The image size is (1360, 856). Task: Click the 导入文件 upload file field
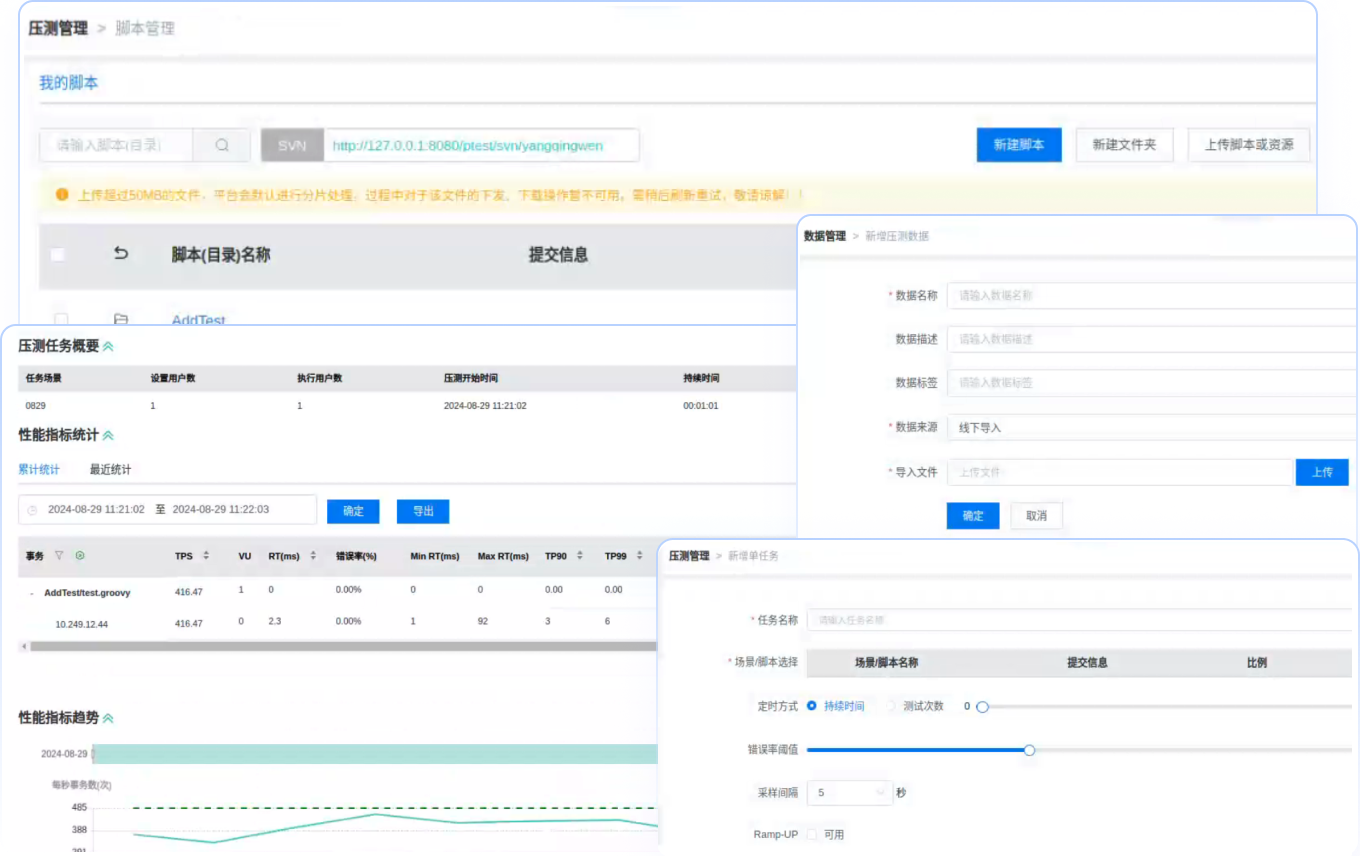pyautogui.click(x=1120, y=472)
